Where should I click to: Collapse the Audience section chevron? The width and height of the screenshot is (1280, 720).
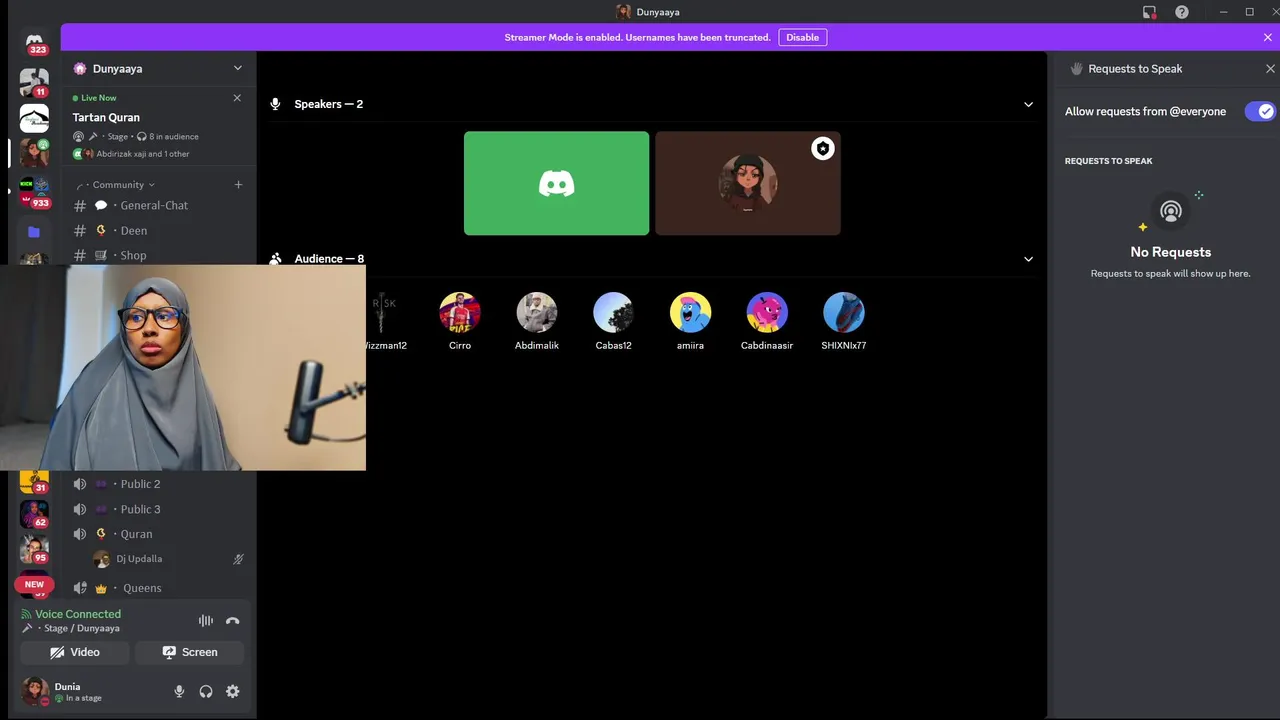(1028, 259)
